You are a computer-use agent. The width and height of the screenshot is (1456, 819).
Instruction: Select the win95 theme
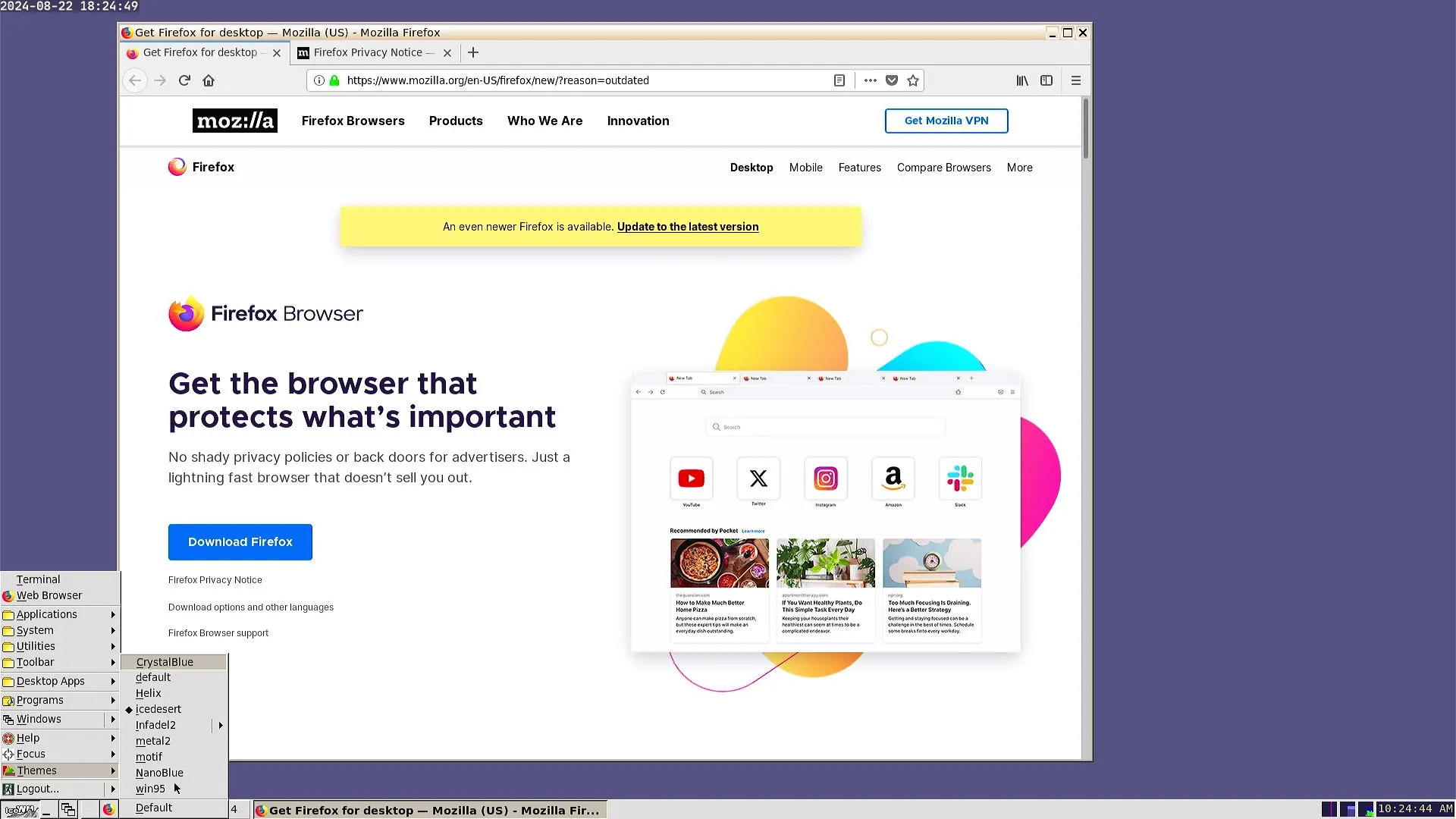pyautogui.click(x=150, y=789)
